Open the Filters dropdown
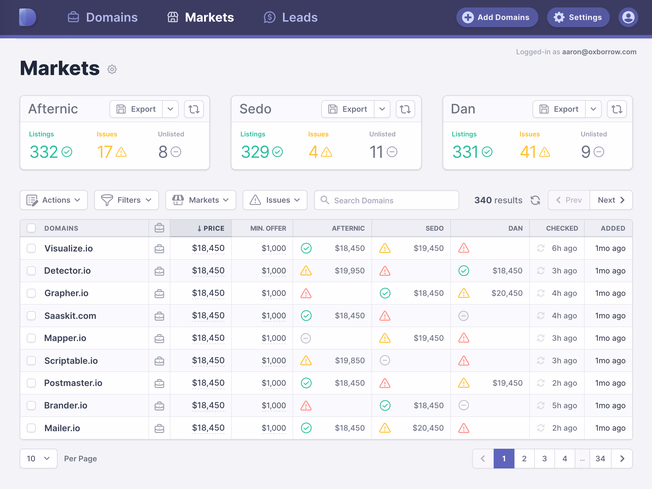 pyautogui.click(x=126, y=200)
